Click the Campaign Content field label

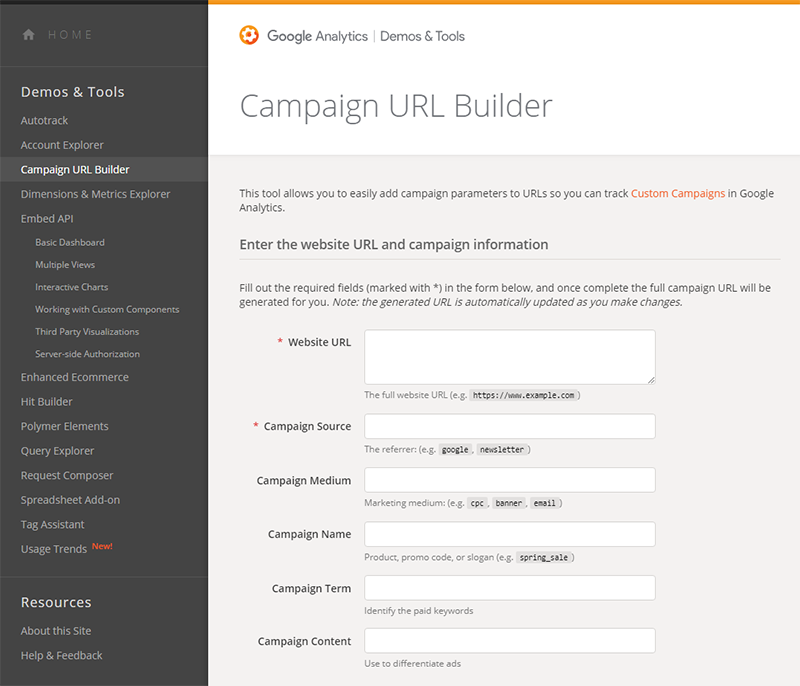[304, 641]
